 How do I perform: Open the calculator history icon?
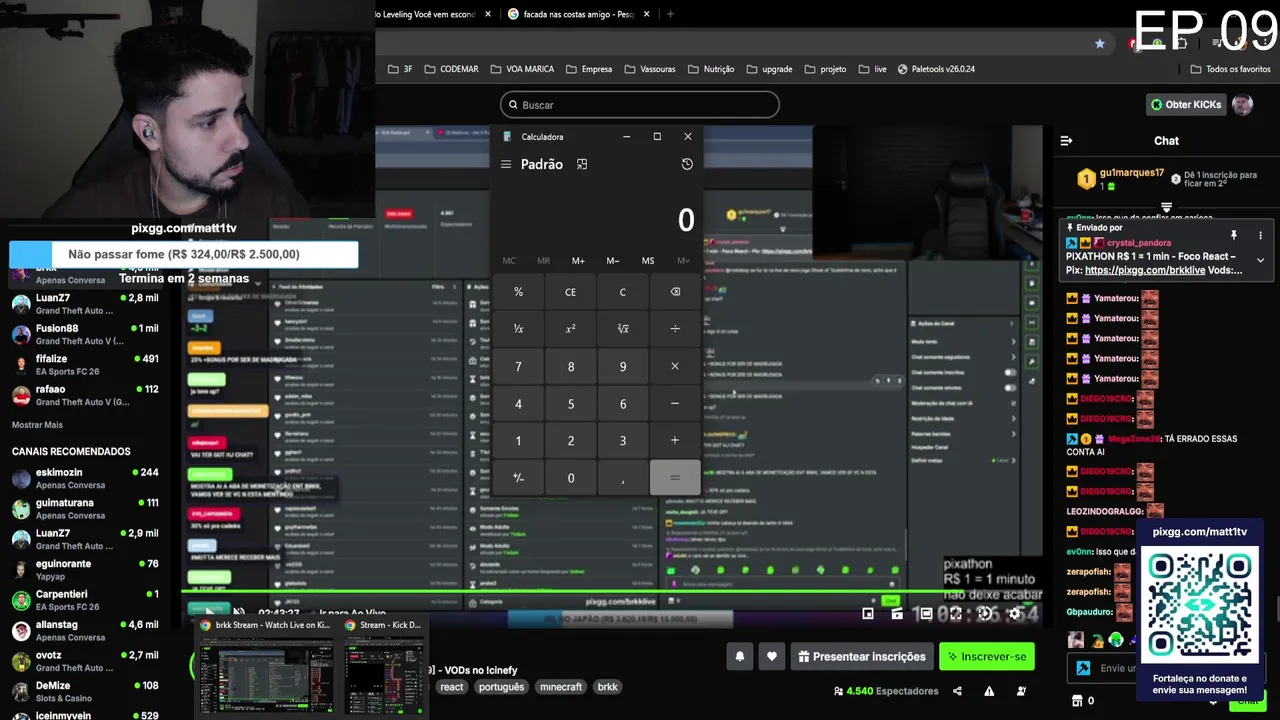687,164
